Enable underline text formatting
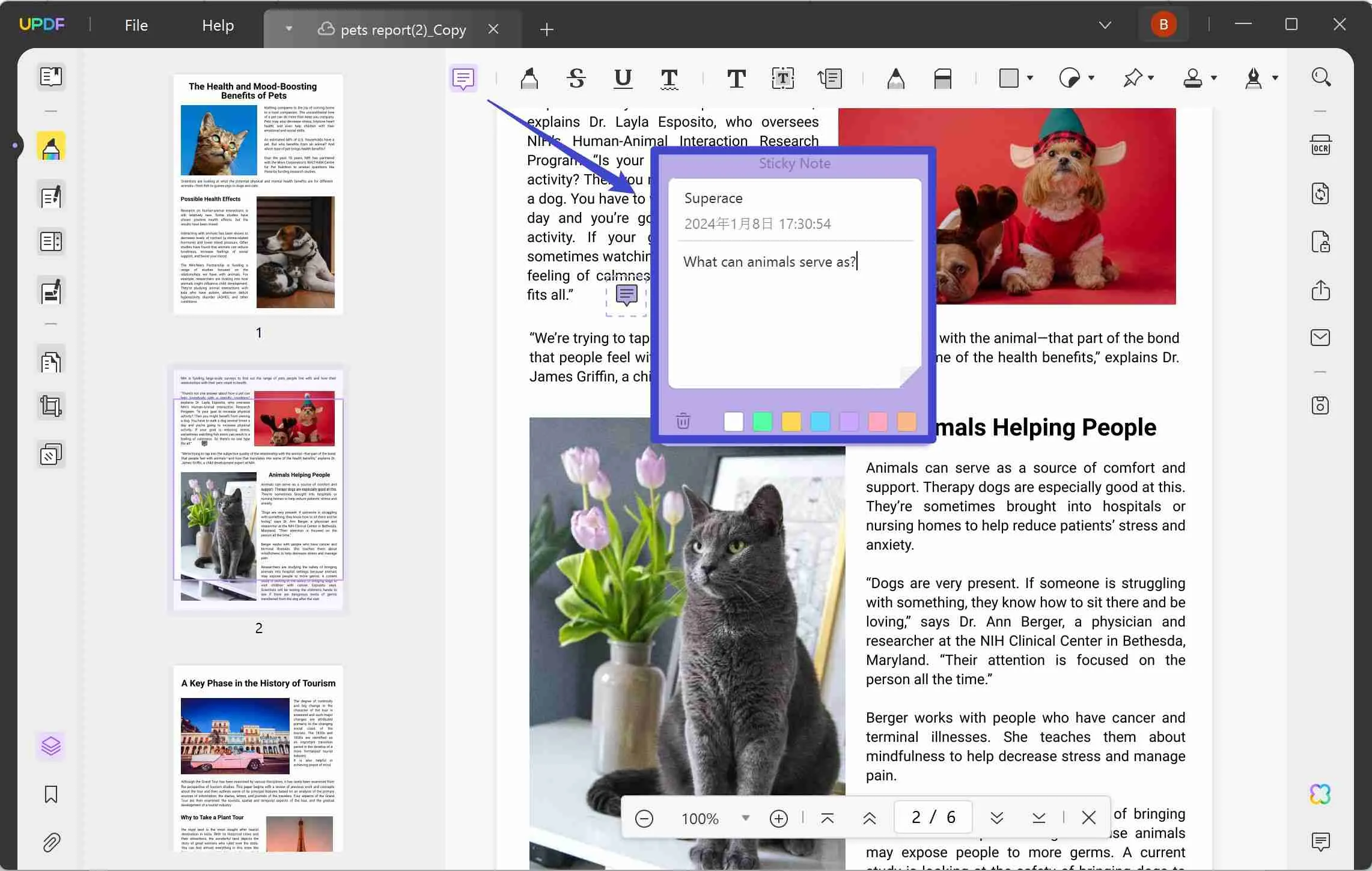The height and width of the screenshot is (871, 1372). (622, 78)
